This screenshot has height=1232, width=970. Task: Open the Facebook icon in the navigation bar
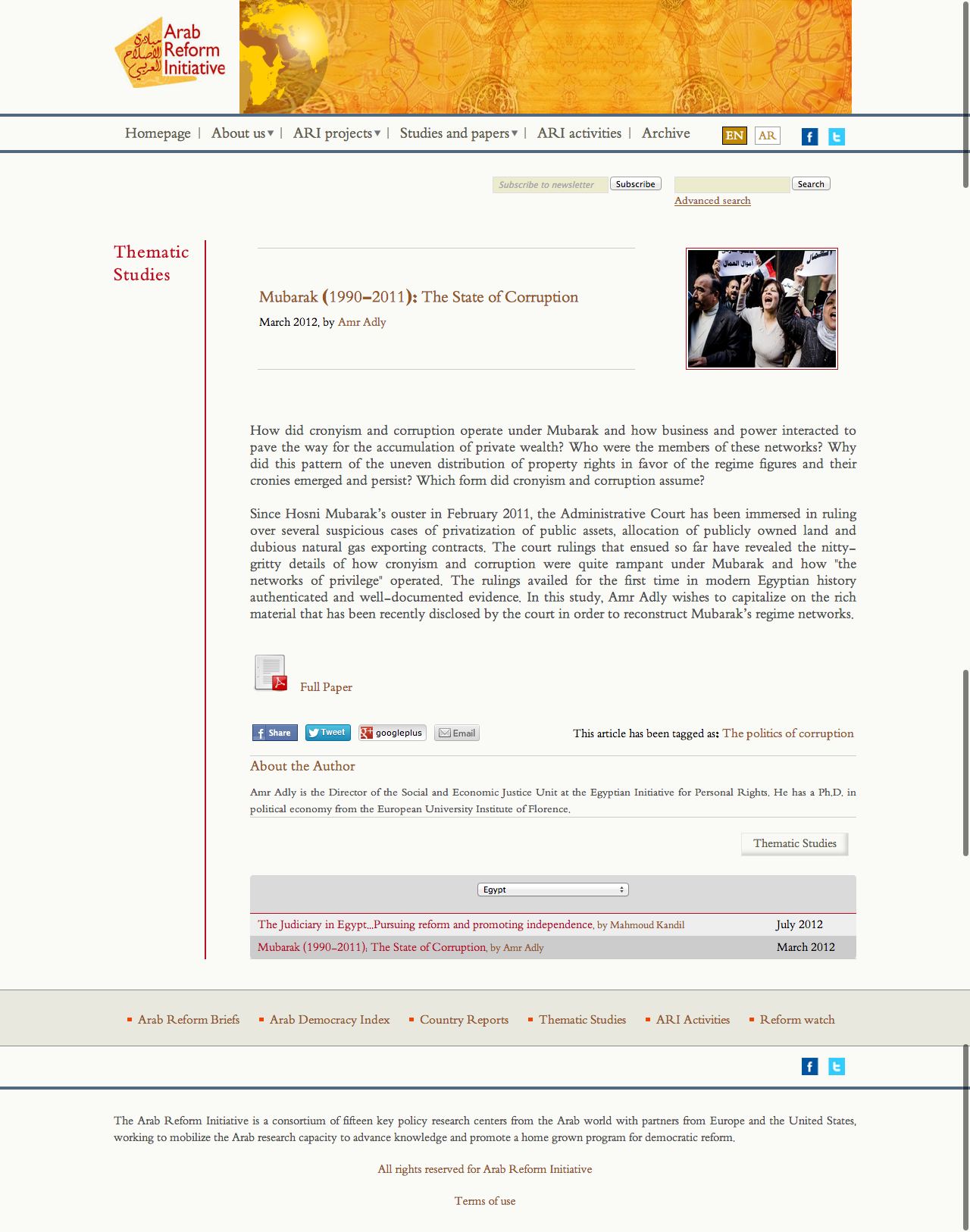pyautogui.click(x=810, y=136)
